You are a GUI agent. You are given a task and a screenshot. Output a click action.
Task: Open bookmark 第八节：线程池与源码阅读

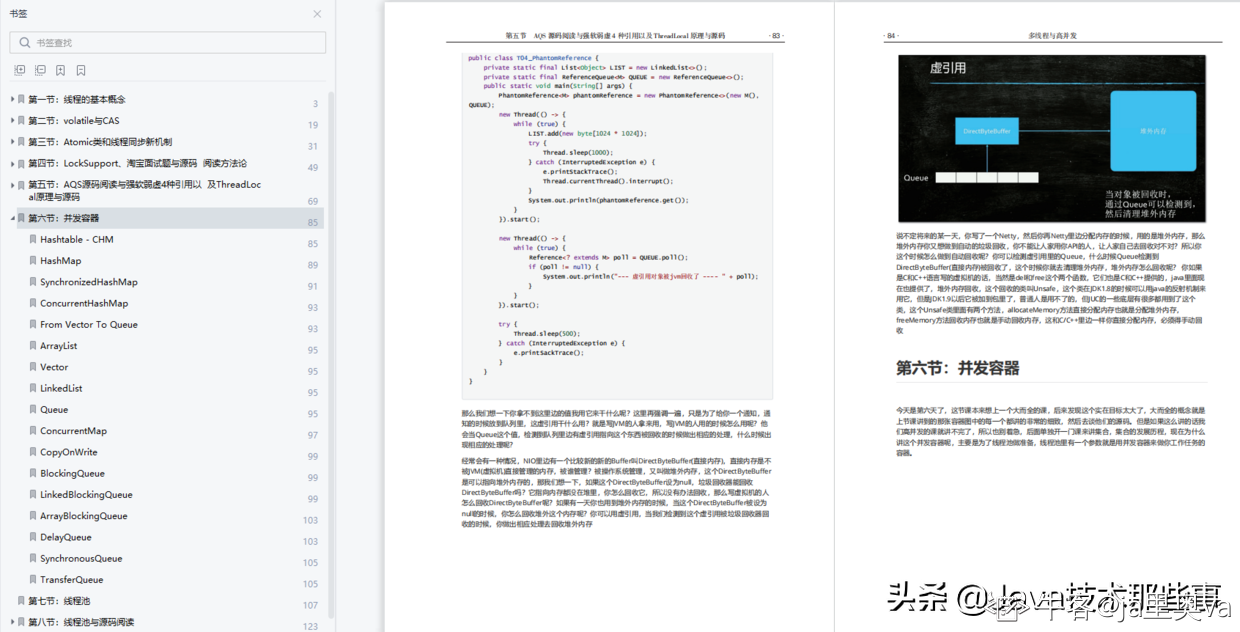click(81, 622)
